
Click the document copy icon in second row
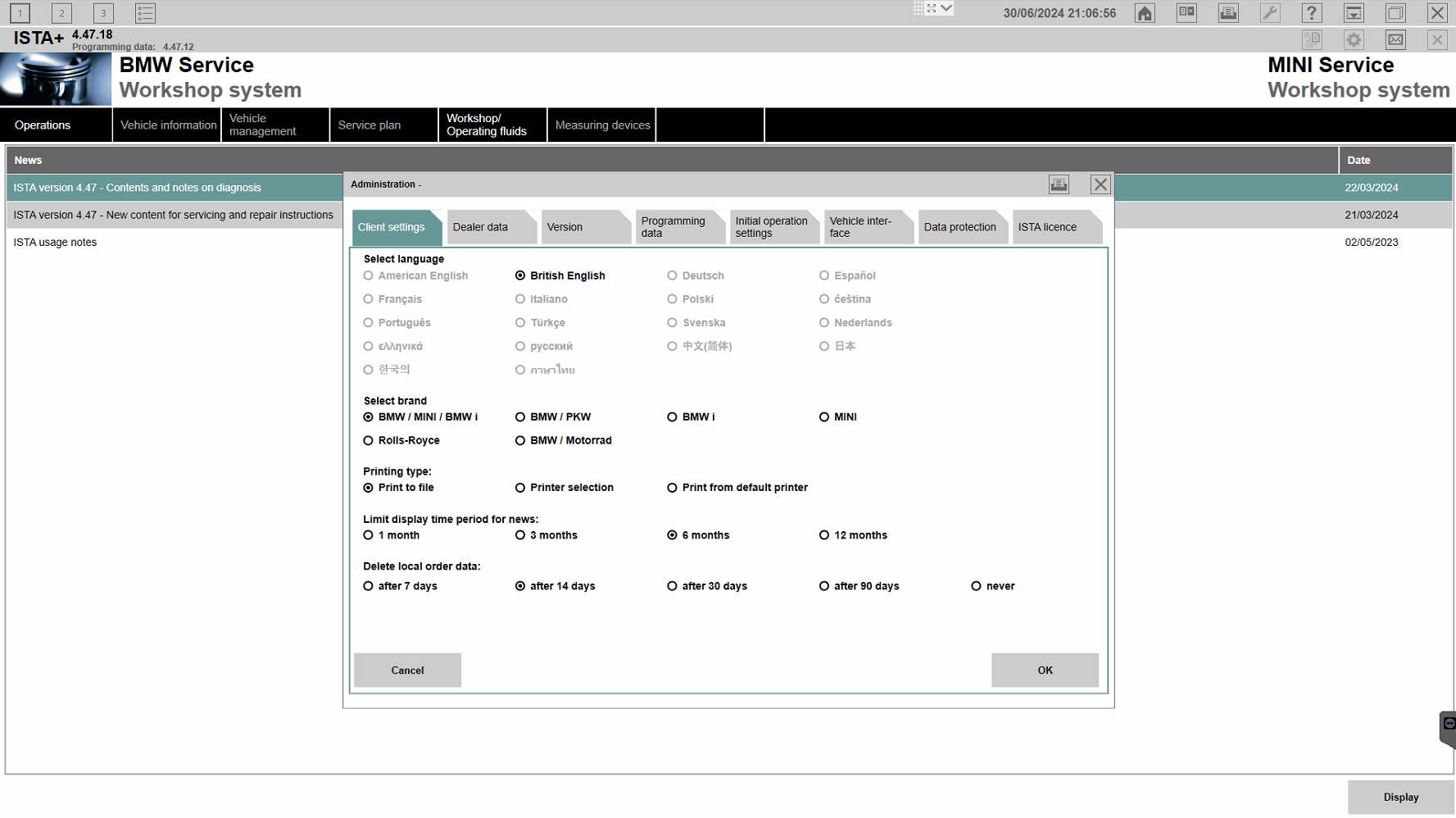tap(1312, 39)
